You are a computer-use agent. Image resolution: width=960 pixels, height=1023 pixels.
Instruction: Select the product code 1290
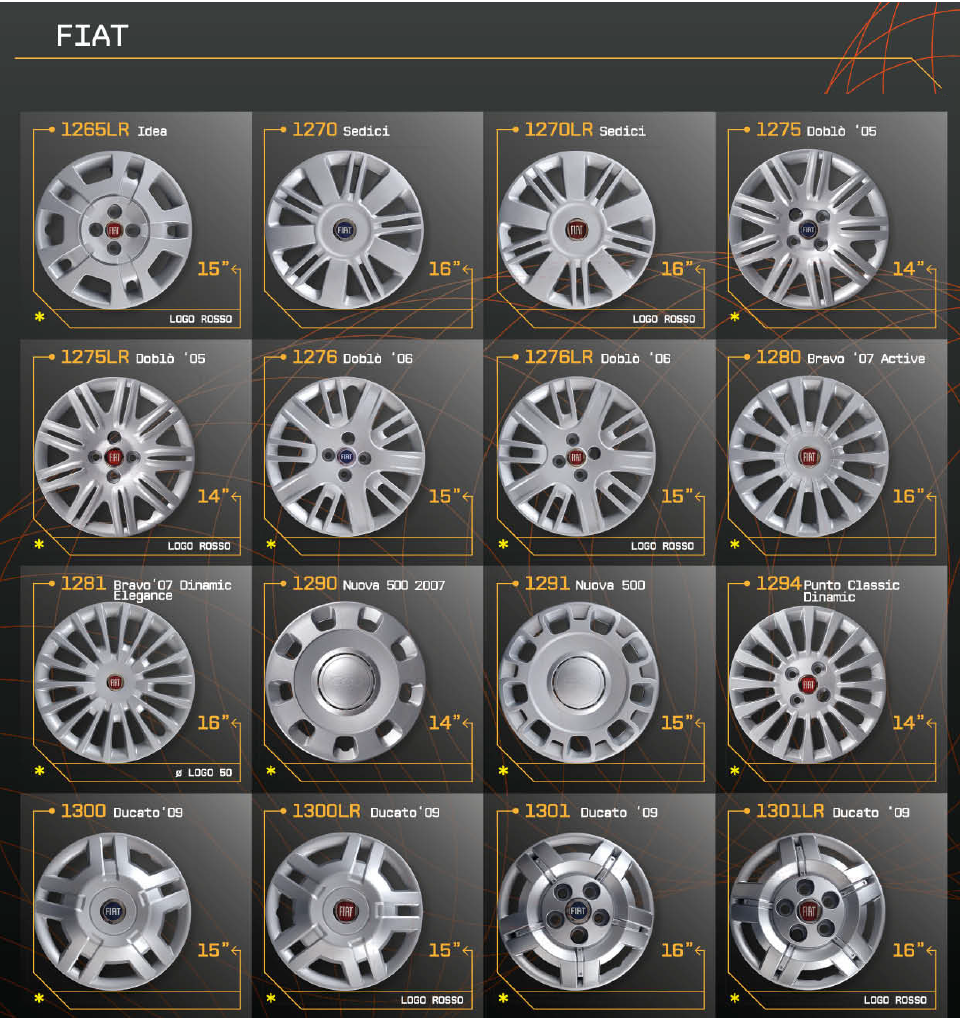tap(315, 583)
